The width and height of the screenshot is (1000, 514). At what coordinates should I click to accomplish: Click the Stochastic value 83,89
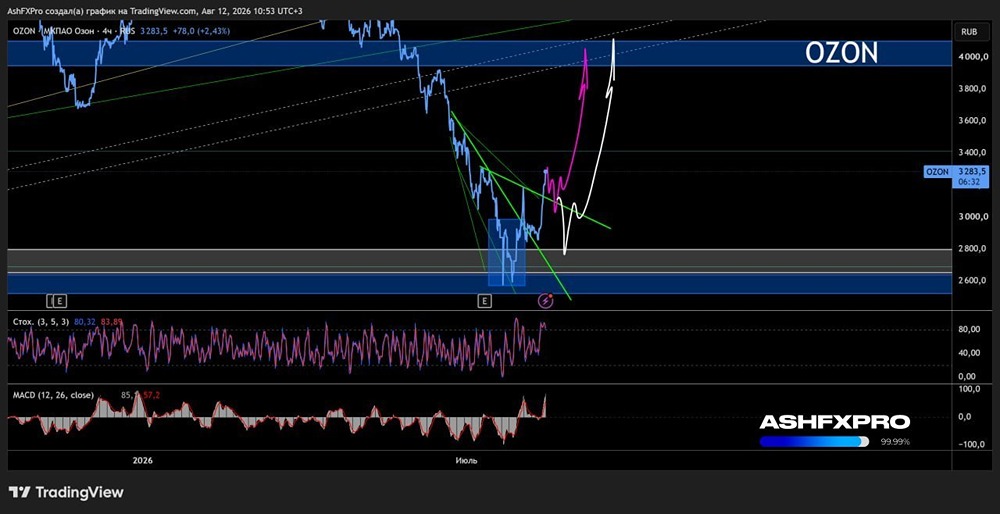[110, 322]
